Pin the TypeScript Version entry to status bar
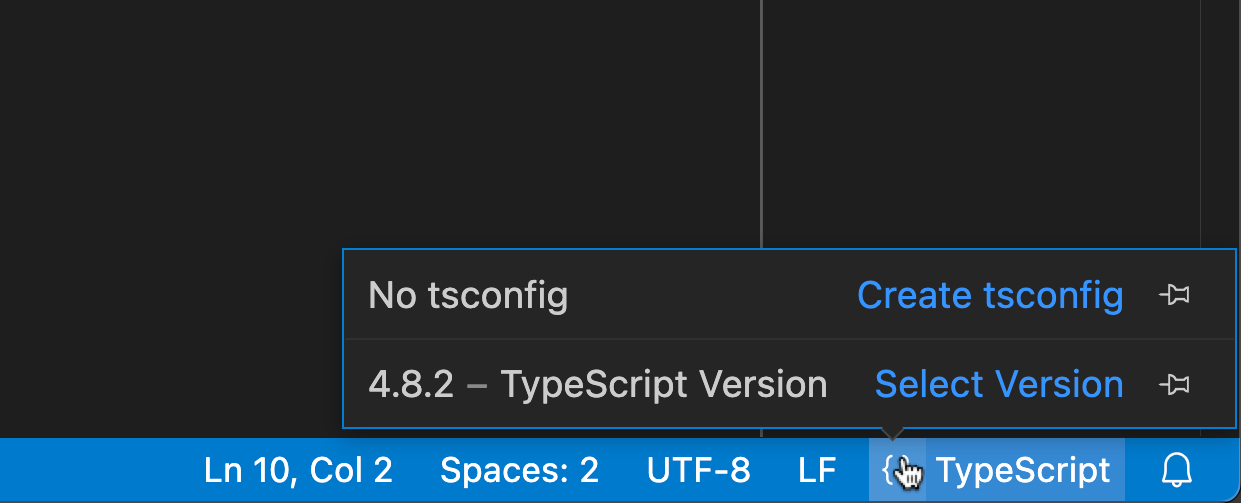The width and height of the screenshot is (1241, 503). (x=1174, y=384)
